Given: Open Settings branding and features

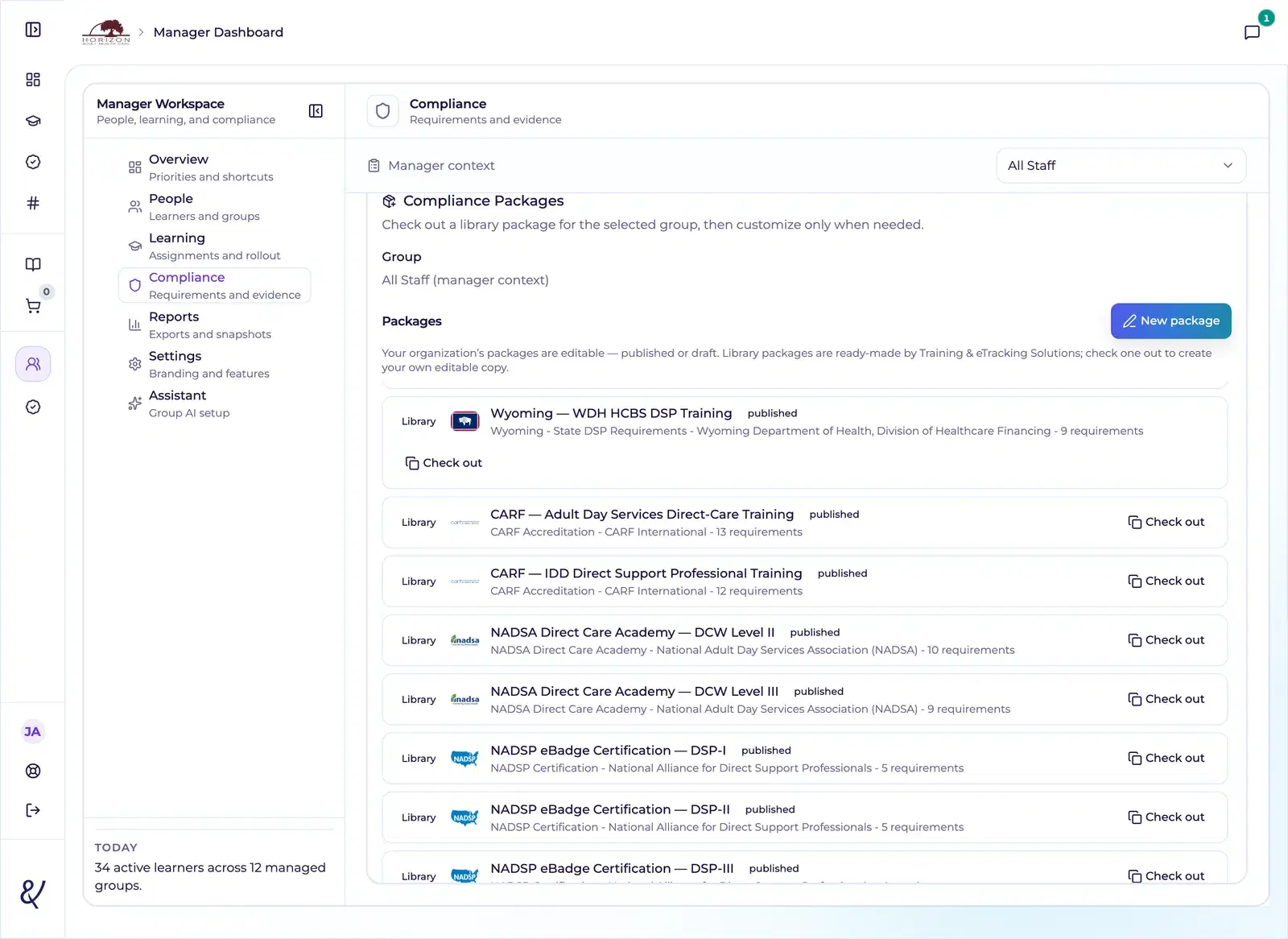Looking at the screenshot, I should (214, 365).
